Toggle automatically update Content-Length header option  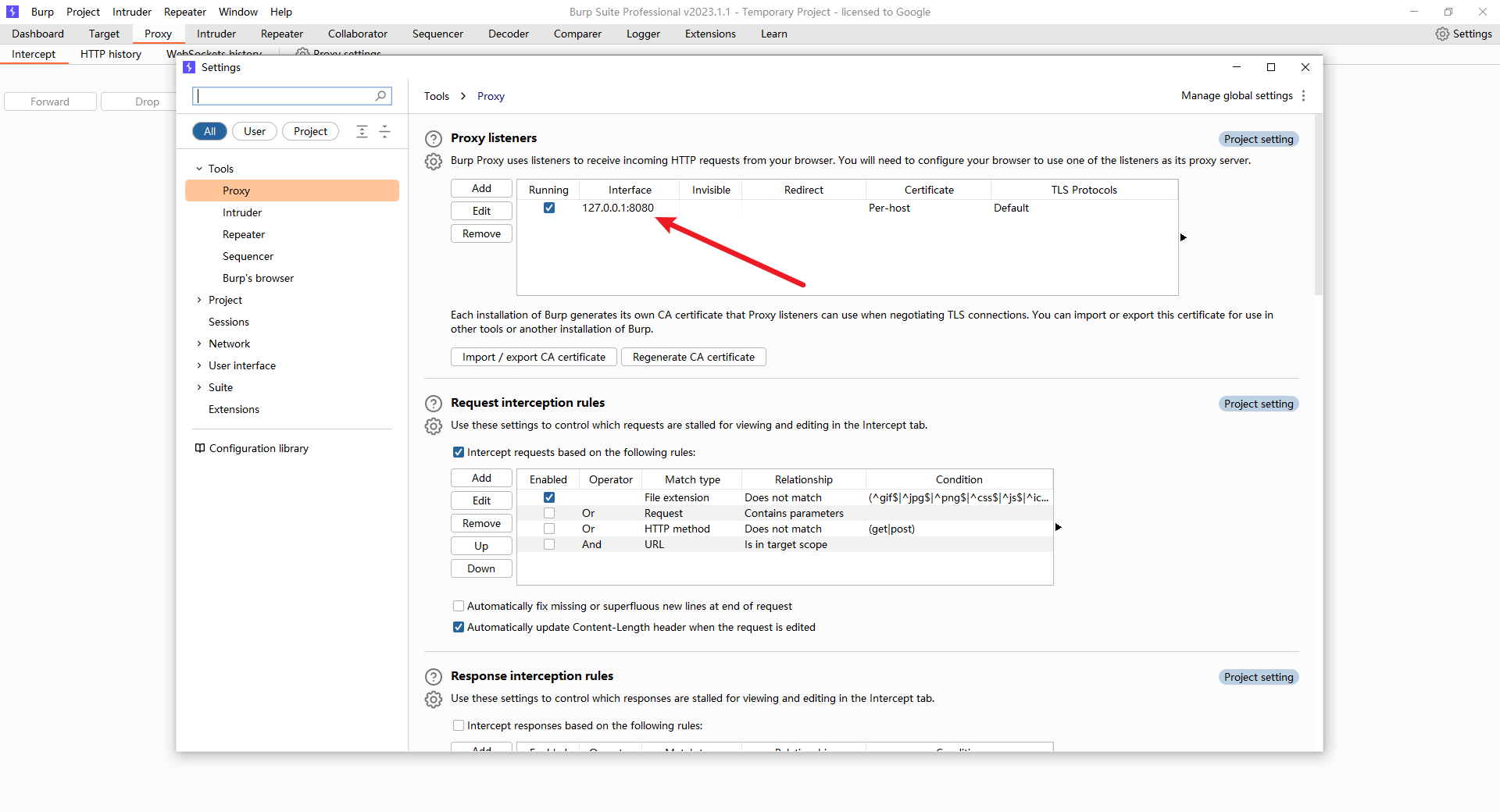[x=459, y=627]
